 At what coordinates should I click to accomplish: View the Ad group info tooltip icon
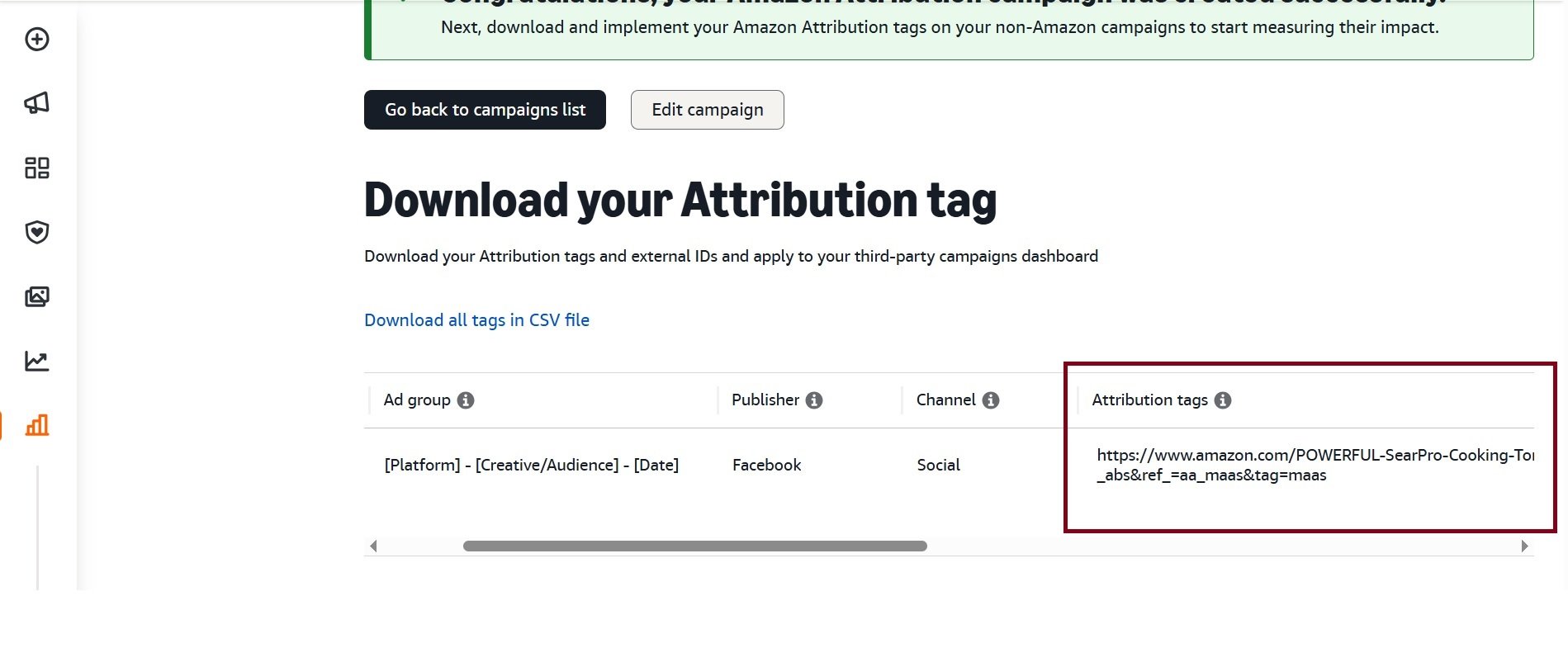(465, 400)
